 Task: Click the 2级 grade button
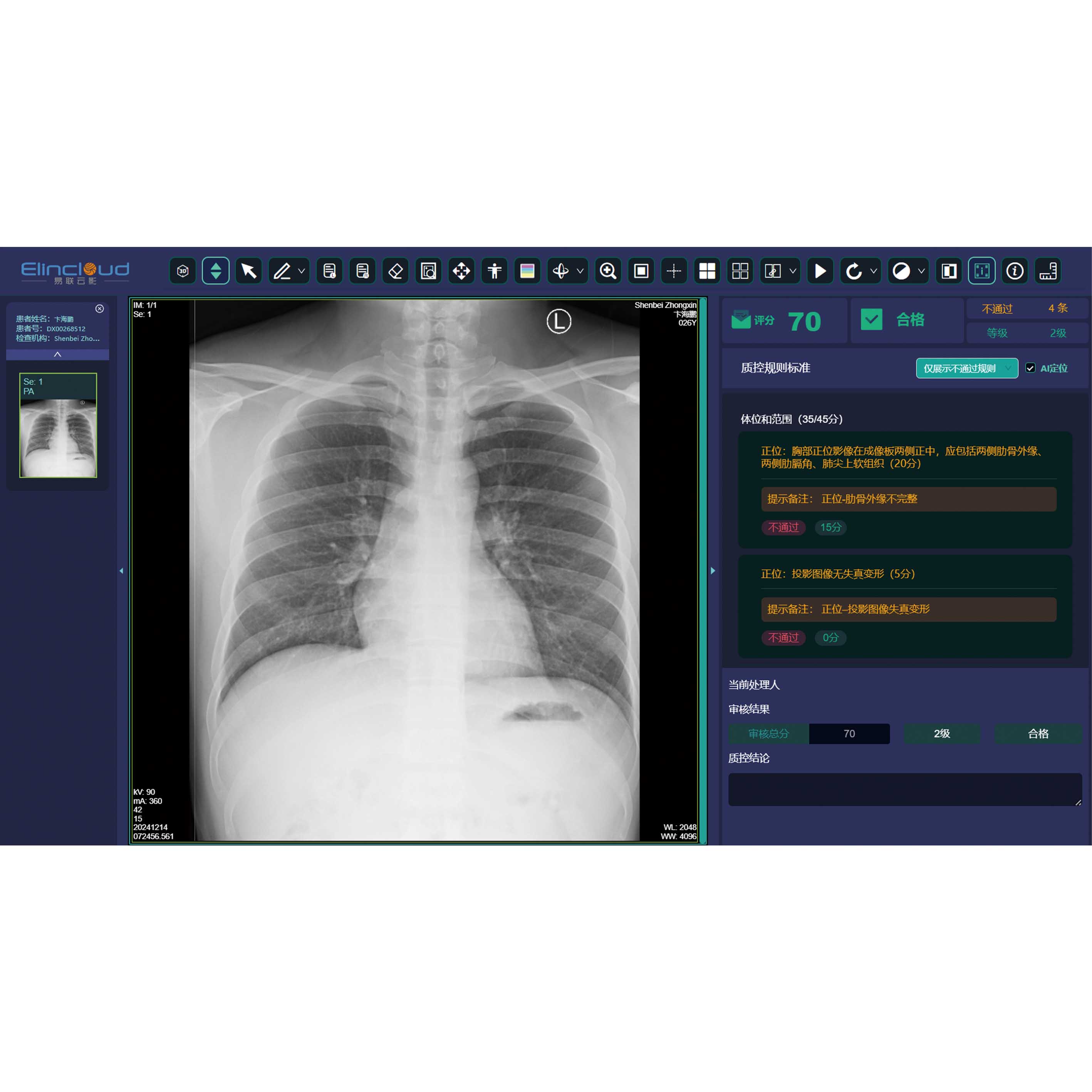click(x=942, y=734)
